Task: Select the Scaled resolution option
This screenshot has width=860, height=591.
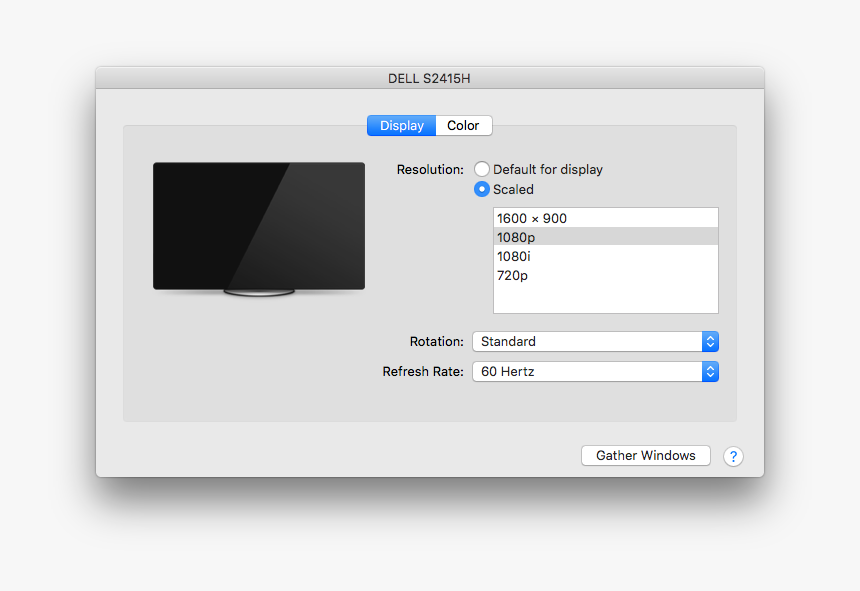Action: tap(482, 189)
